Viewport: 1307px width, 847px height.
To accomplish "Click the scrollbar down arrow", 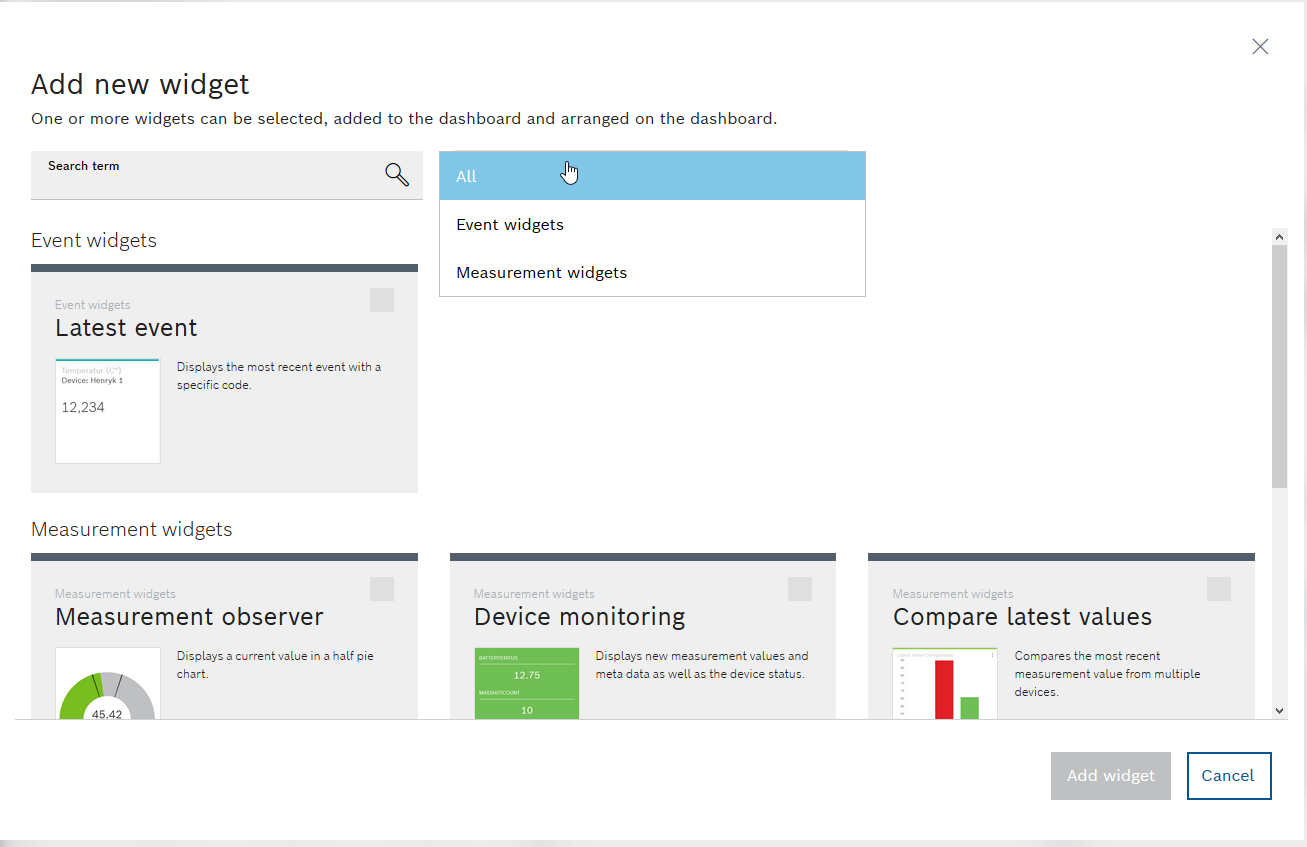I will [x=1280, y=710].
